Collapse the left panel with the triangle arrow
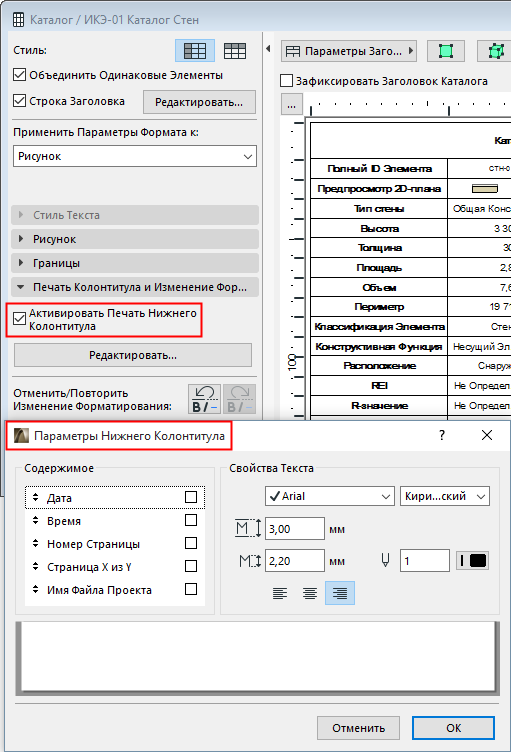Screen dimensions: 511x752 coord(268,48)
